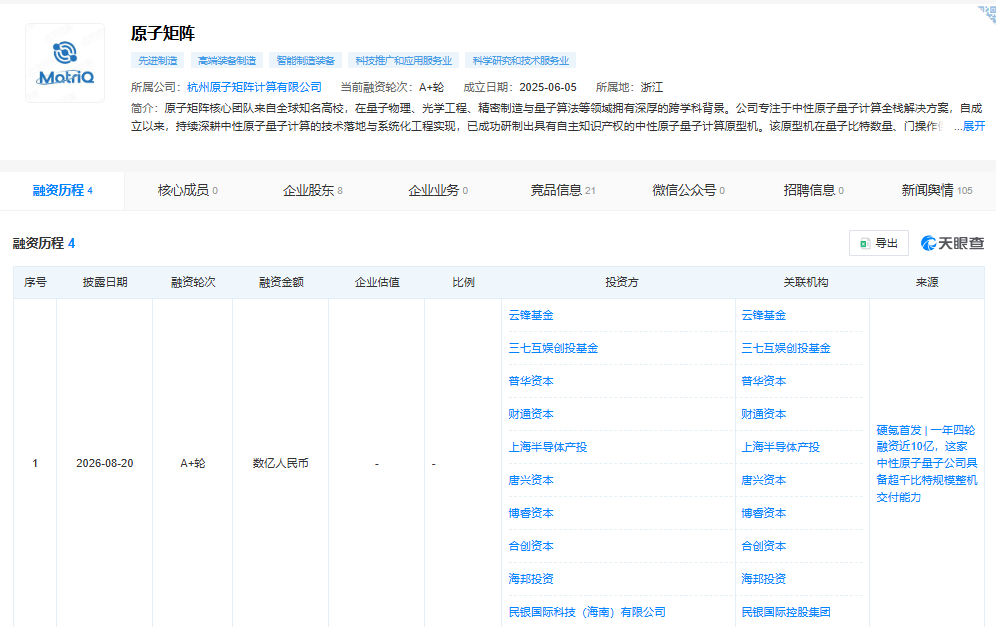Image resolution: width=996 pixels, height=627 pixels.
Task: Open 上海半导体产投 in 关联机构 column
Action: pos(780,447)
